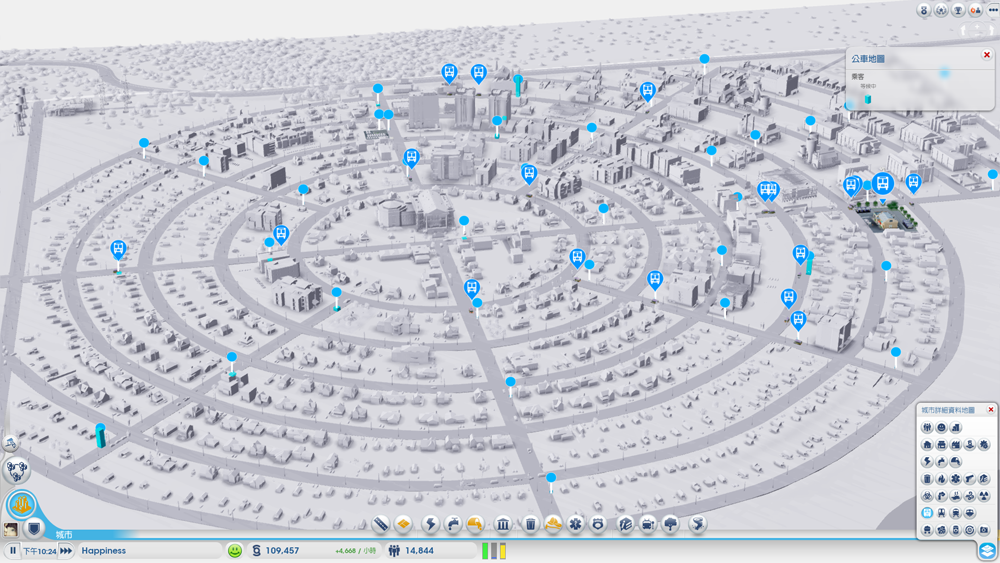Open the population 14,844 panel

[x=431, y=550]
